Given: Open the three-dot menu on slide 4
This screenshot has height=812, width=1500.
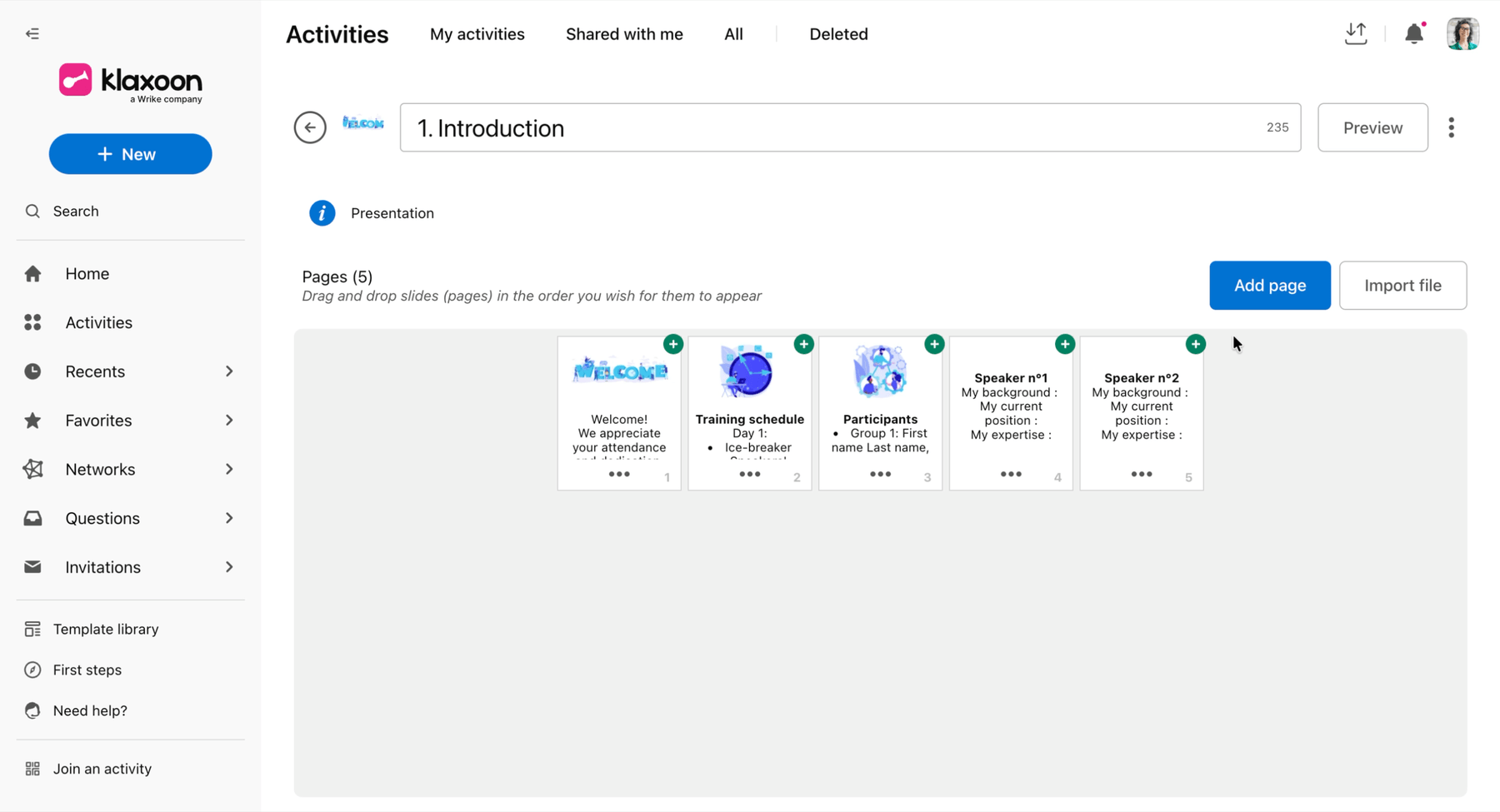Looking at the screenshot, I should (1011, 475).
